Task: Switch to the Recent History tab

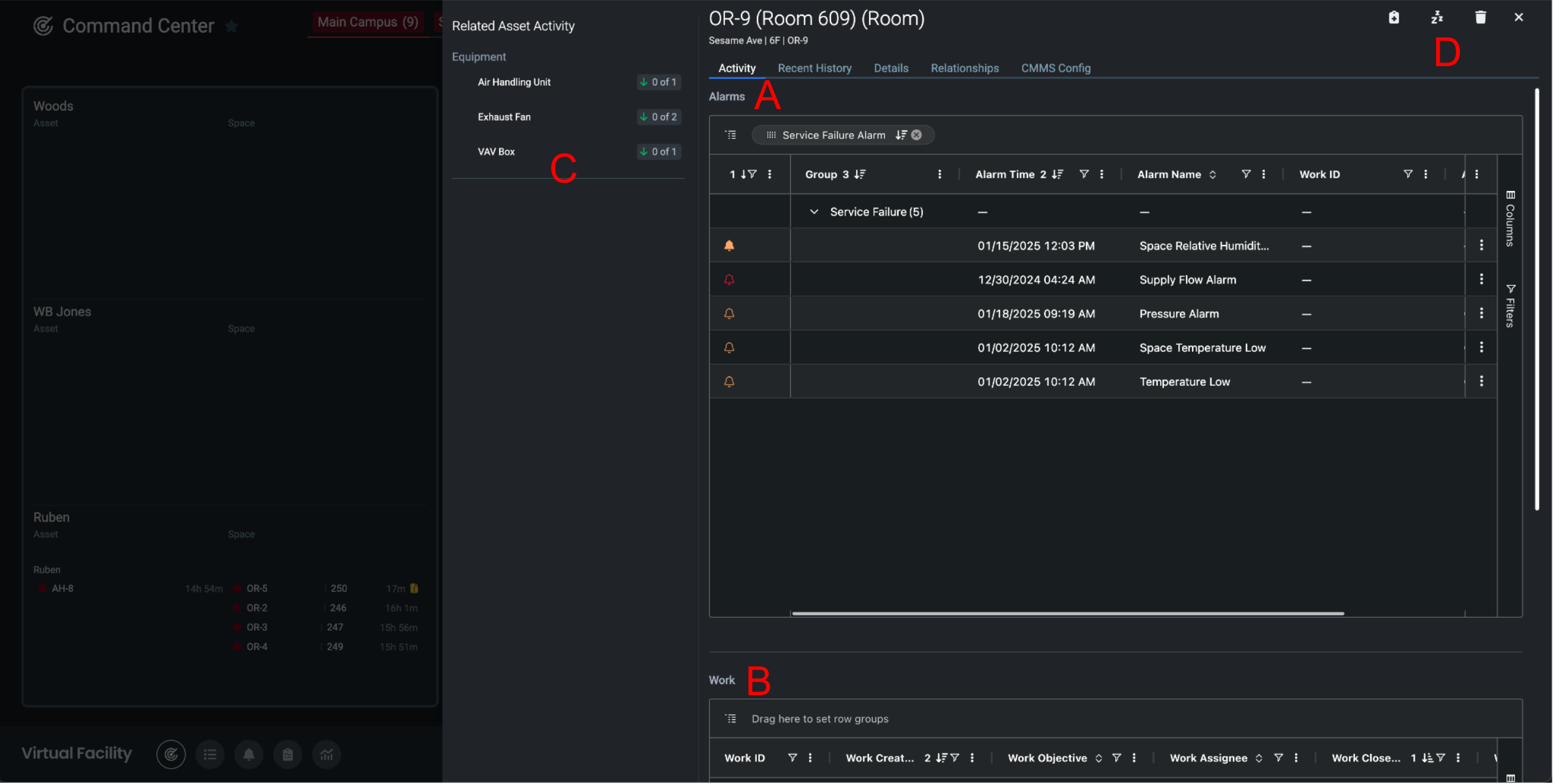Action: [x=814, y=68]
